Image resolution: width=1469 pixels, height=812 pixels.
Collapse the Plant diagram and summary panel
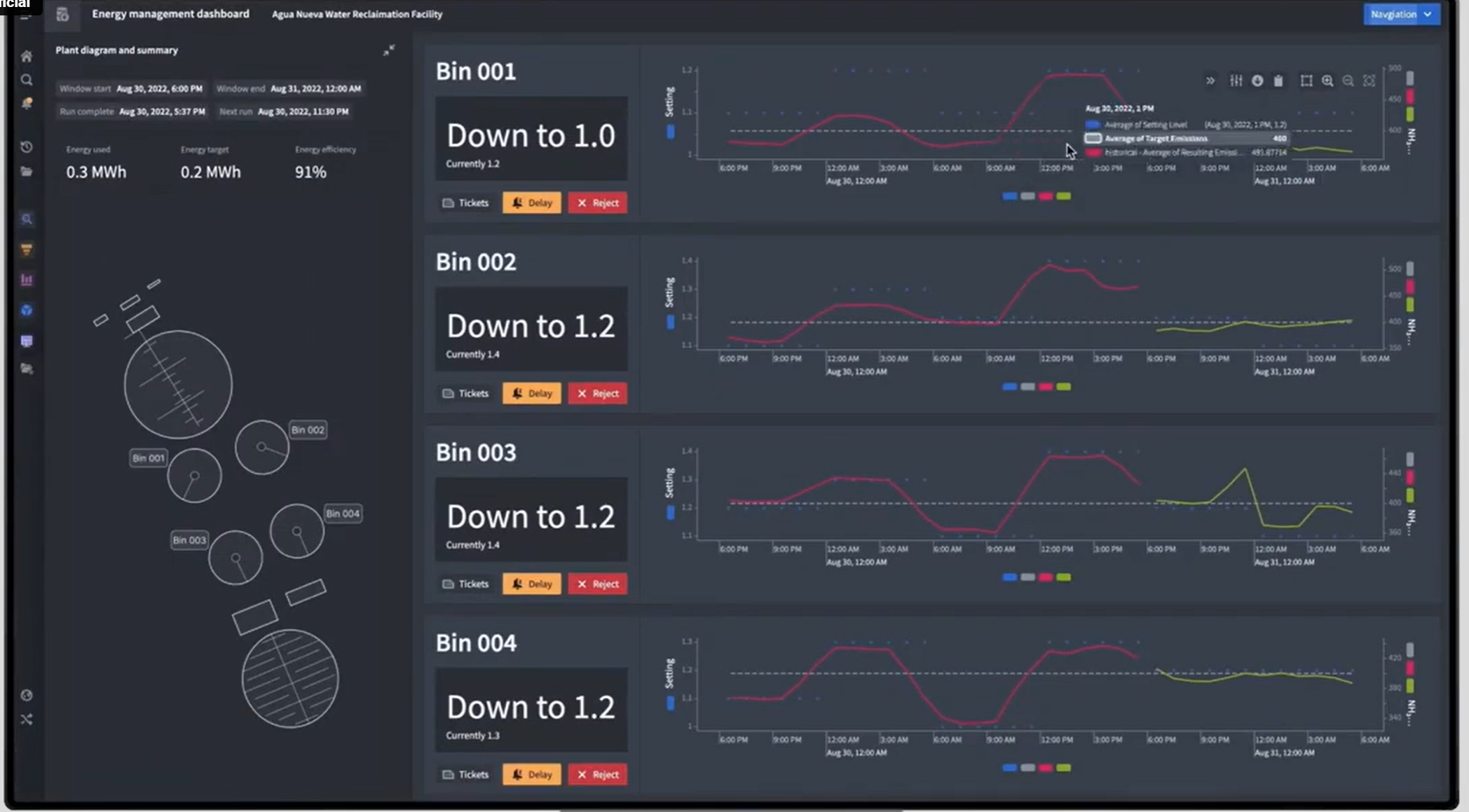[x=389, y=50]
